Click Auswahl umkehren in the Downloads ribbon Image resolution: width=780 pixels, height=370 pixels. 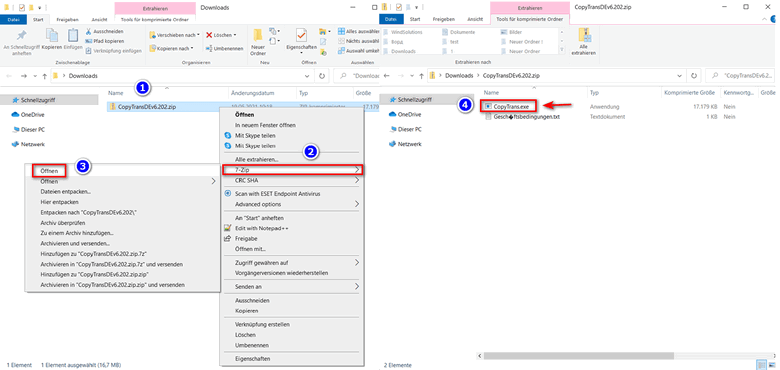359,50
